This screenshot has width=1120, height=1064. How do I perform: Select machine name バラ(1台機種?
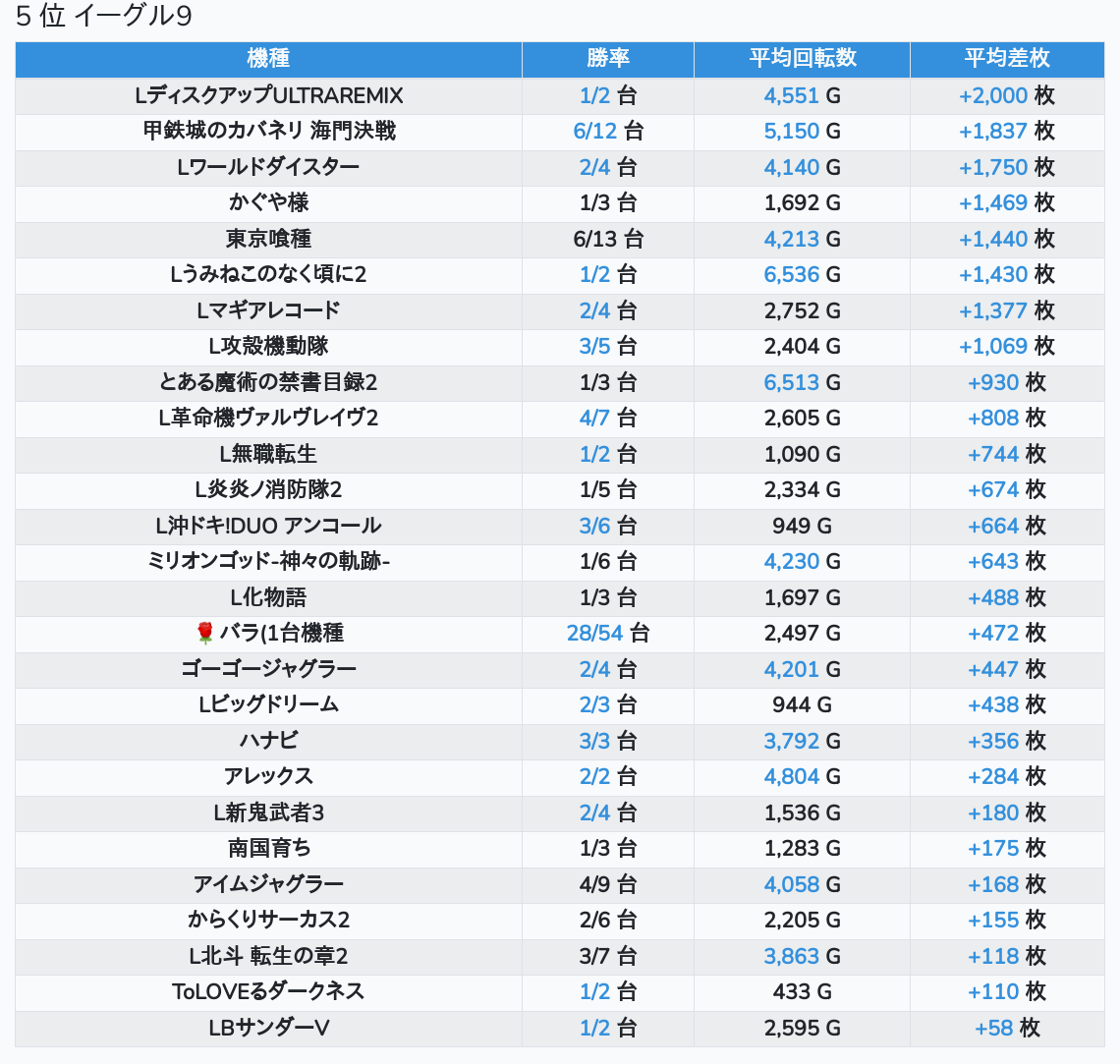pos(281,634)
